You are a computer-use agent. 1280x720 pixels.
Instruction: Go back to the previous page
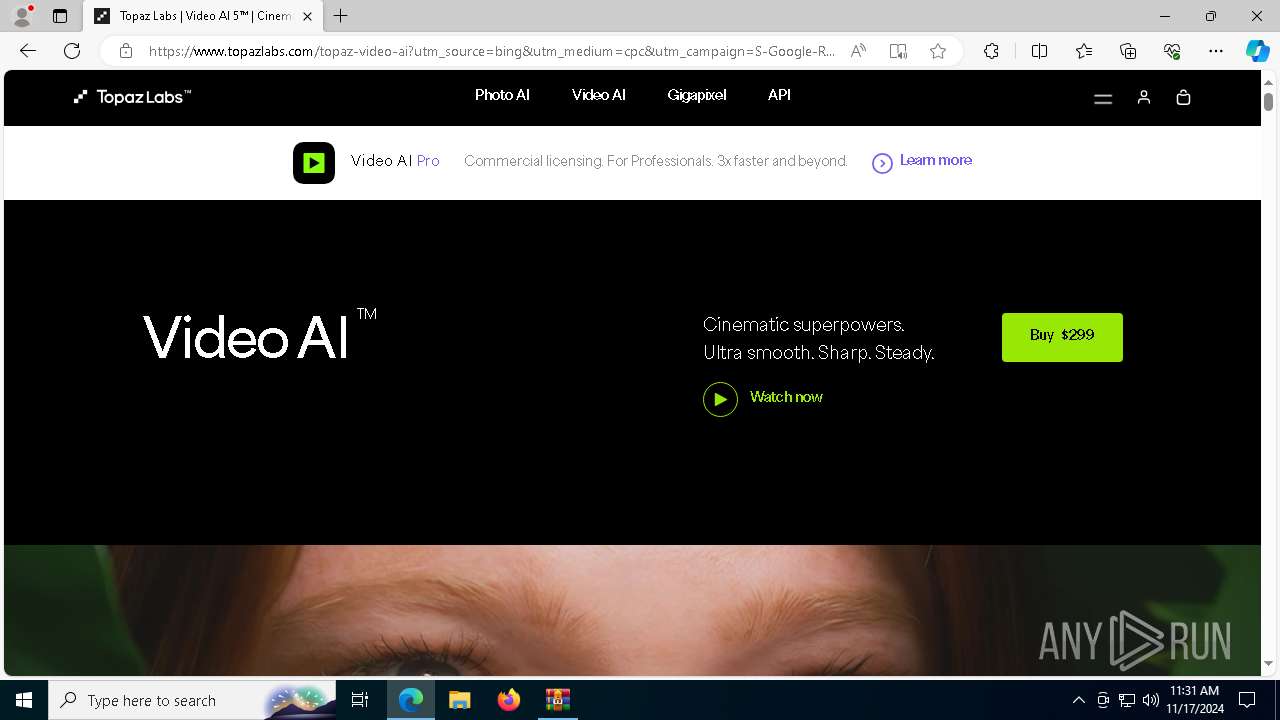tap(28, 51)
